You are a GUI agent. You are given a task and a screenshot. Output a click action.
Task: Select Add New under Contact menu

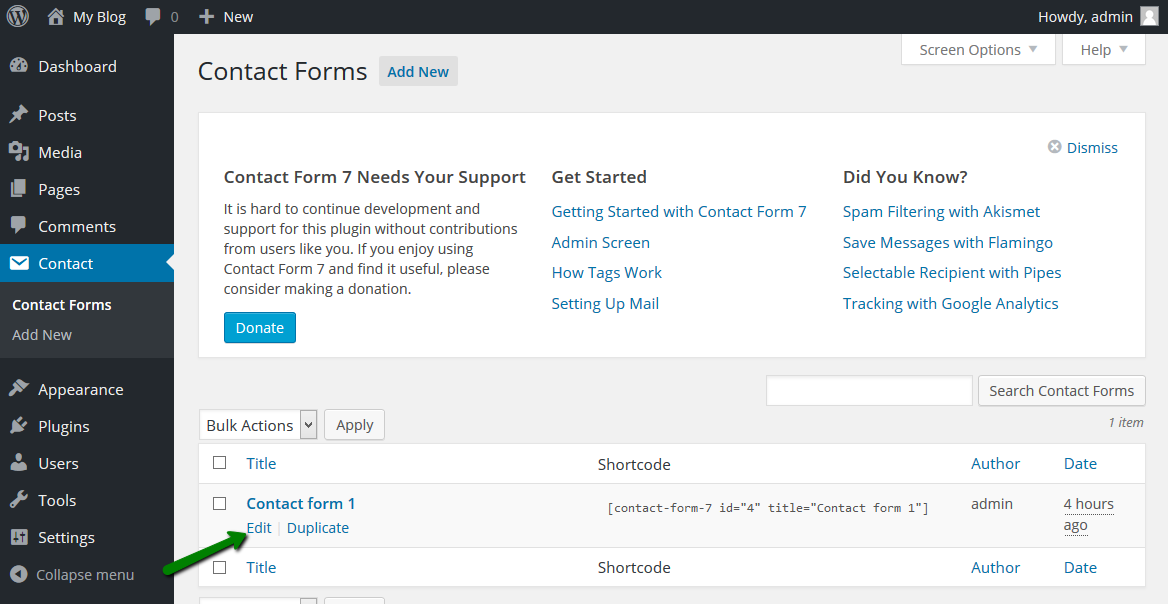pyautogui.click(x=42, y=335)
